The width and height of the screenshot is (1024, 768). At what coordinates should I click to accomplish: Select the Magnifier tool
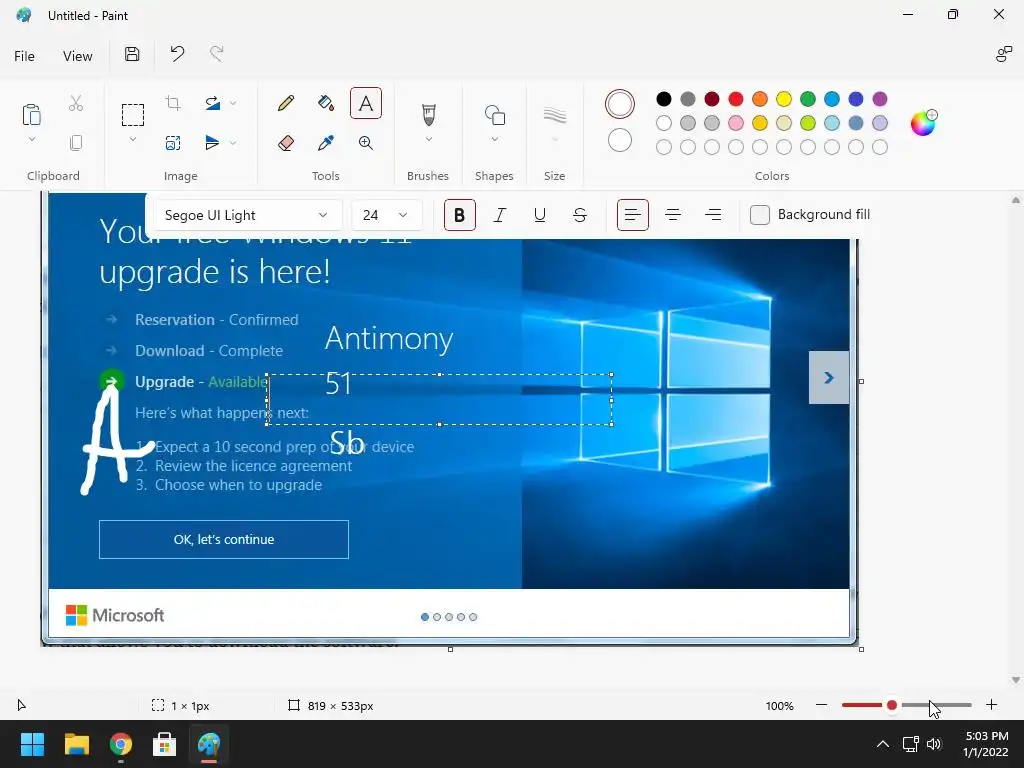pyautogui.click(x=366, y=143)
